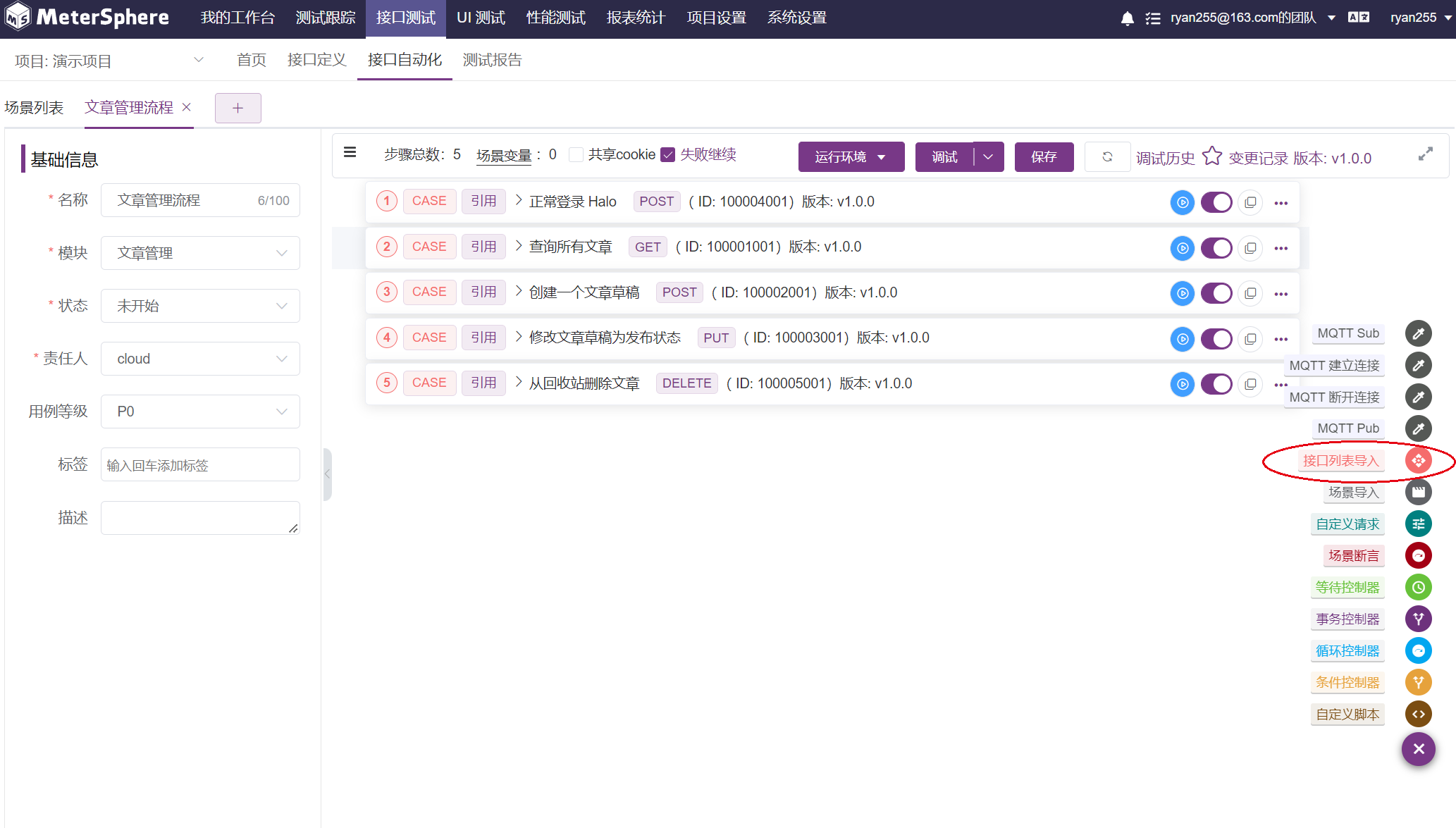Run the 创建一个文章草稿 step
Viewport: 1456px width, 828px height.
click(x=1182, y=293)
